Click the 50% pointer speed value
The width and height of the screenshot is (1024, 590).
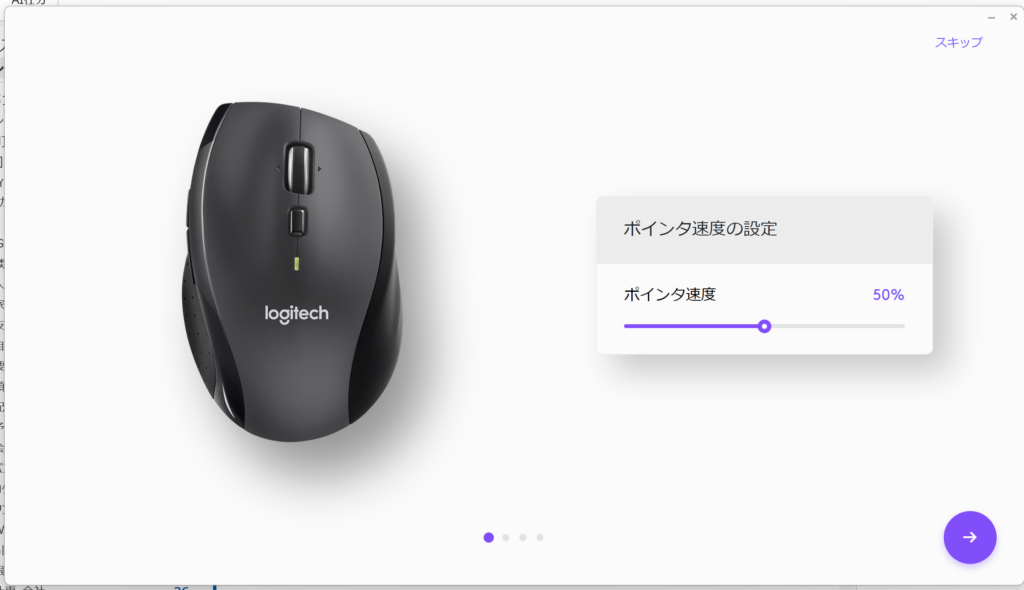pyautogui.click(x=888, y=295)
